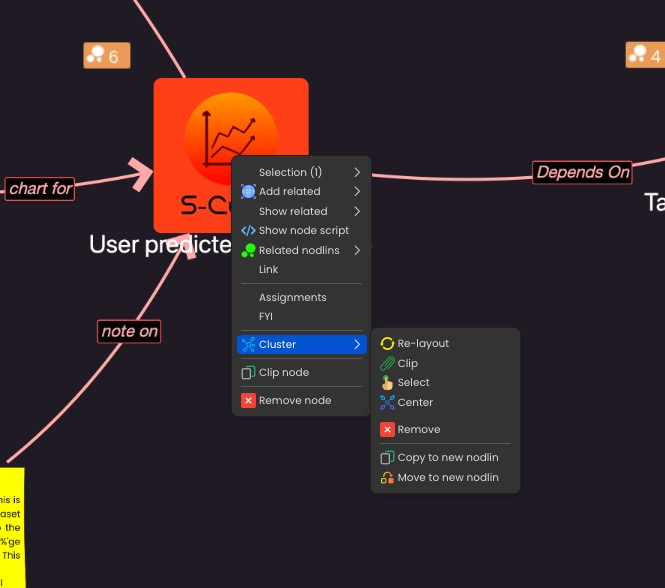The width and height of the screenshot is (665, 588).
Task: Select FYI in the context menu
Action: [x=268, y=317]
